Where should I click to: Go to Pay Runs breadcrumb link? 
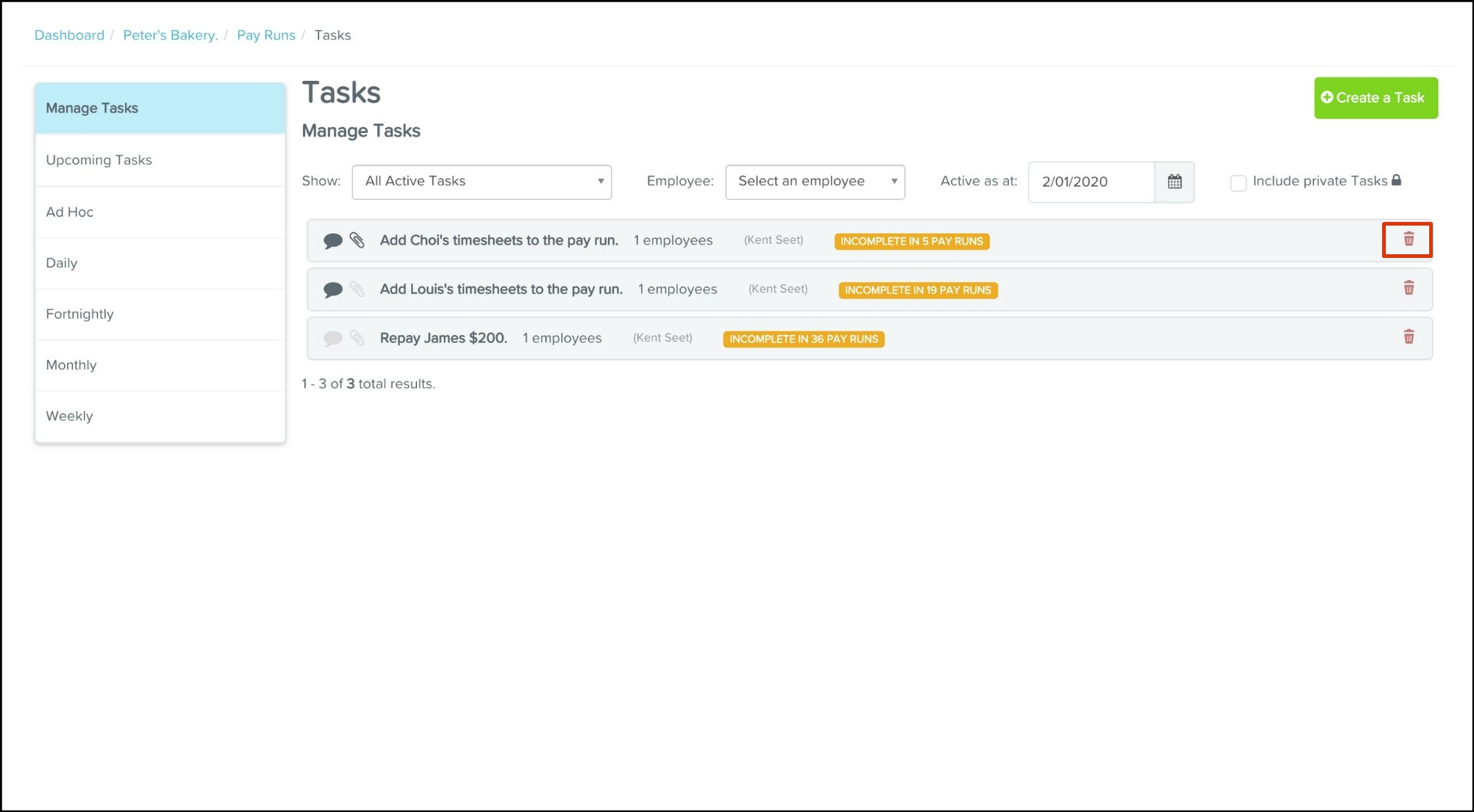[265, 35]
